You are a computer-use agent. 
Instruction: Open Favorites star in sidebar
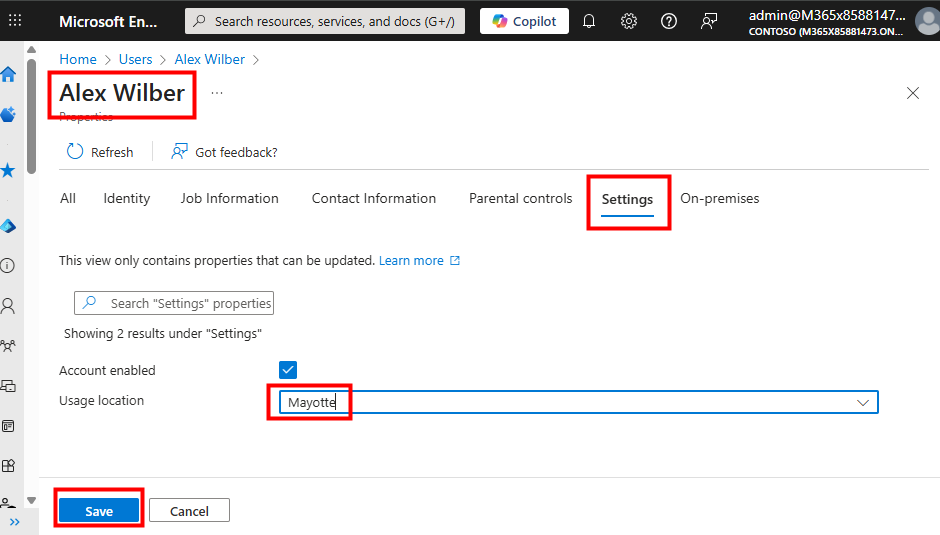click(x=8, y=170)
